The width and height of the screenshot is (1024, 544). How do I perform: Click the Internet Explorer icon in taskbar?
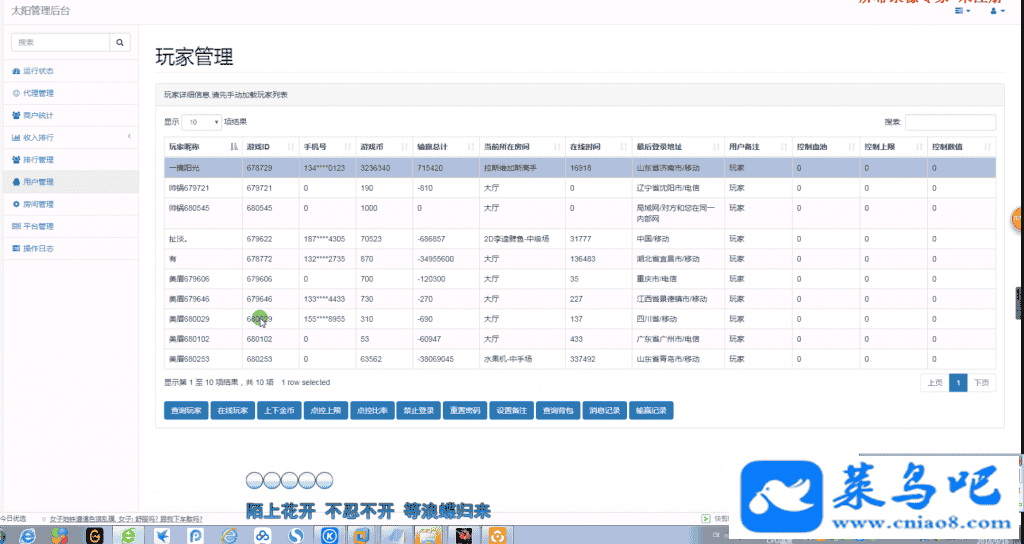coord(27,536)
